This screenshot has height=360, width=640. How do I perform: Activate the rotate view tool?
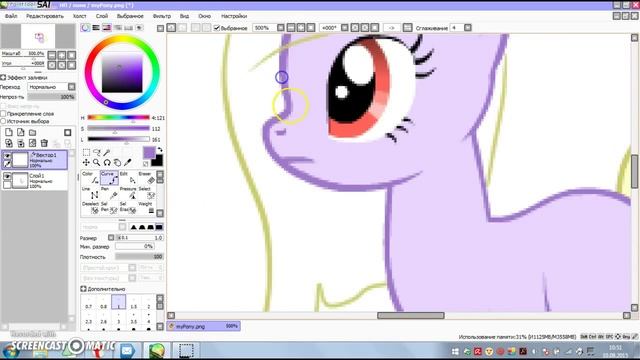107,162
